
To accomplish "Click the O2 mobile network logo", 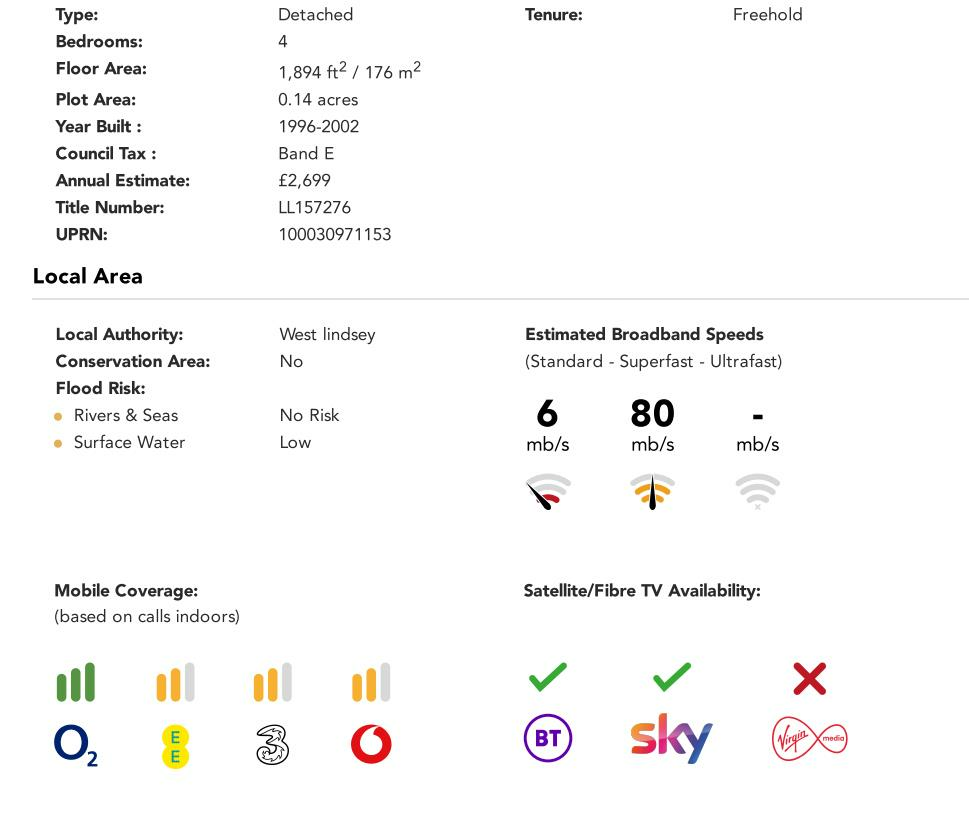I will [x=76, y=745].
